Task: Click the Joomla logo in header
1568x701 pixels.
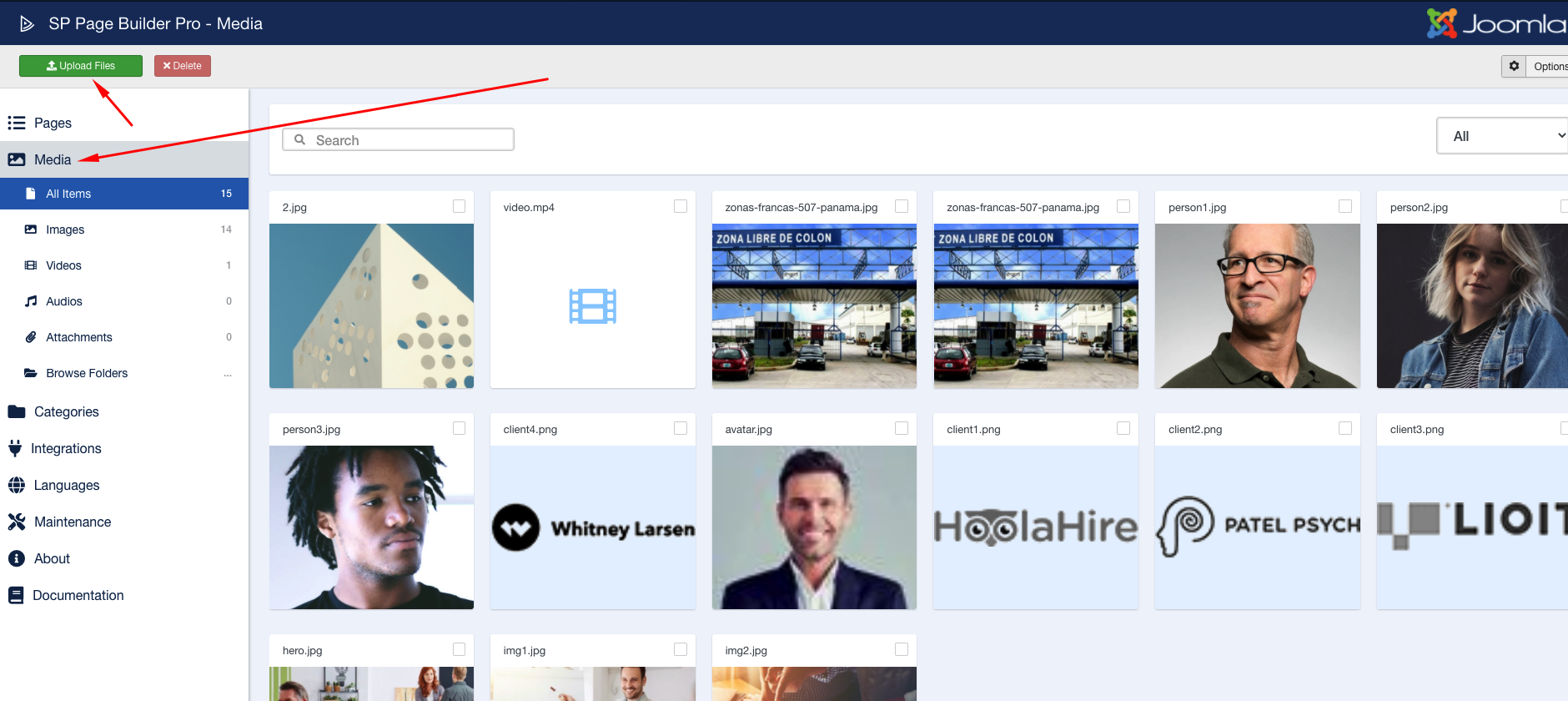Action: point(1496,23)
